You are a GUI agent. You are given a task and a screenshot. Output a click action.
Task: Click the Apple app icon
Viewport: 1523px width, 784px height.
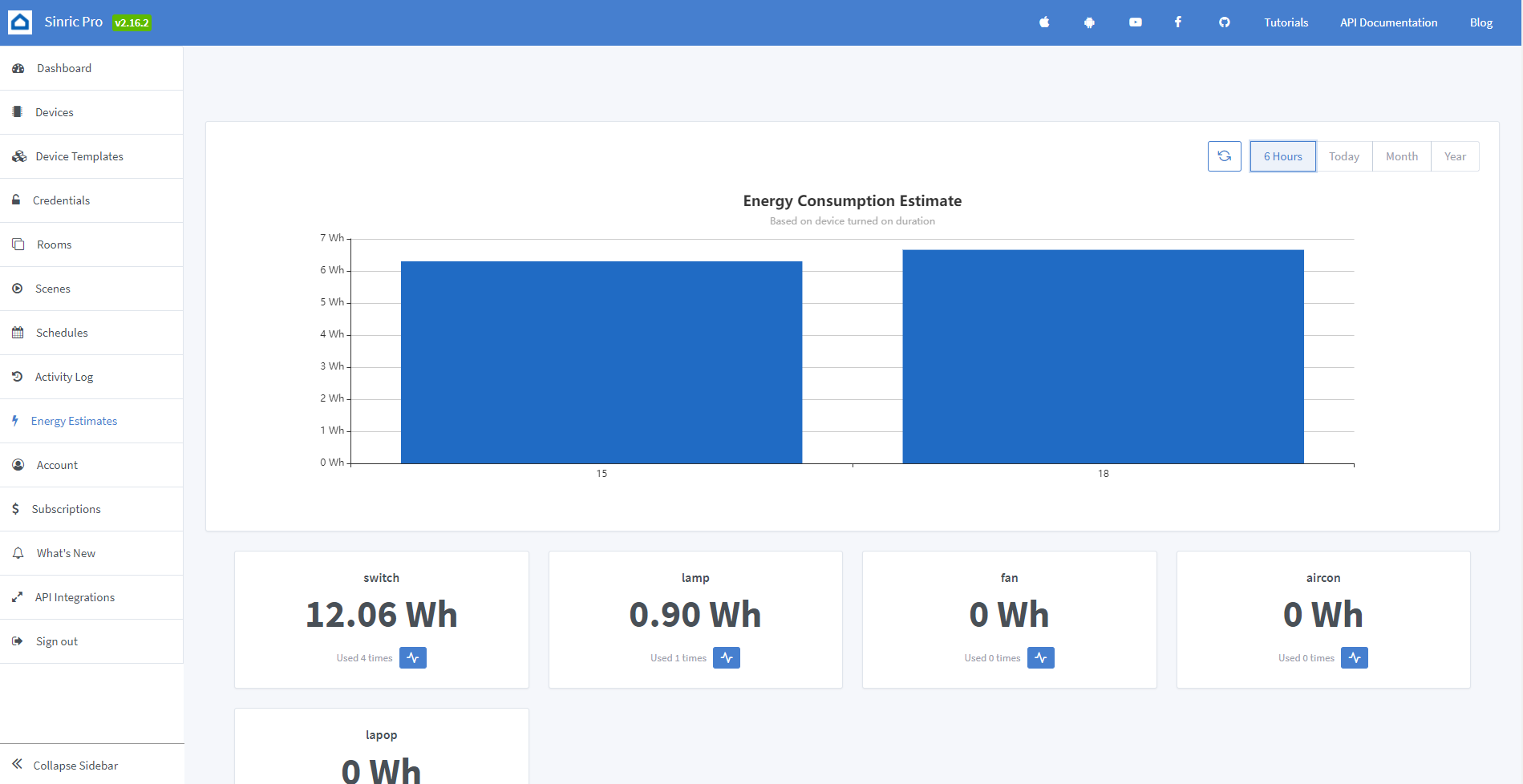[1044, 22]
